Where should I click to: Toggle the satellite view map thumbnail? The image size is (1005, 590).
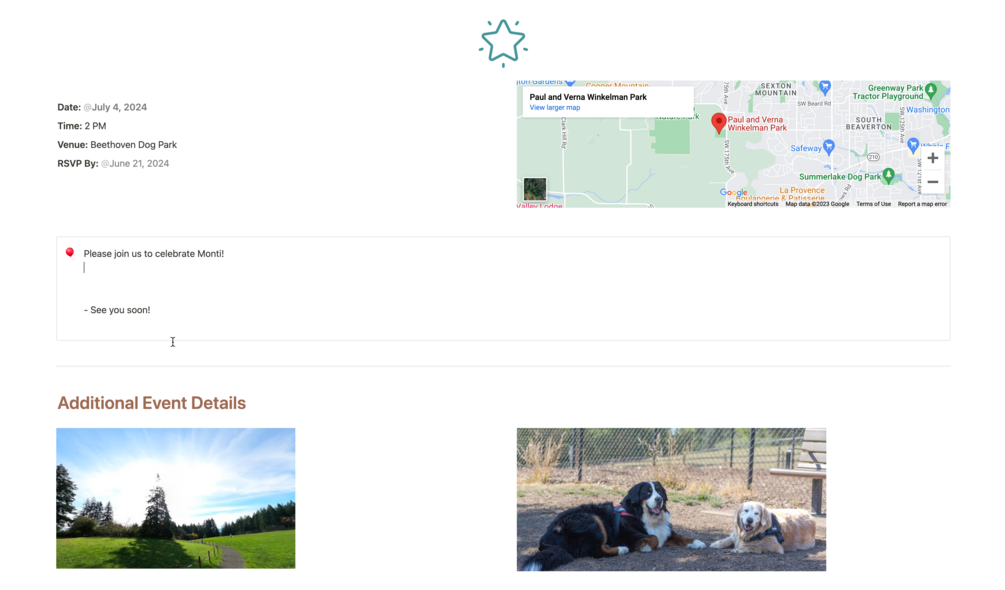pos(535,190)
